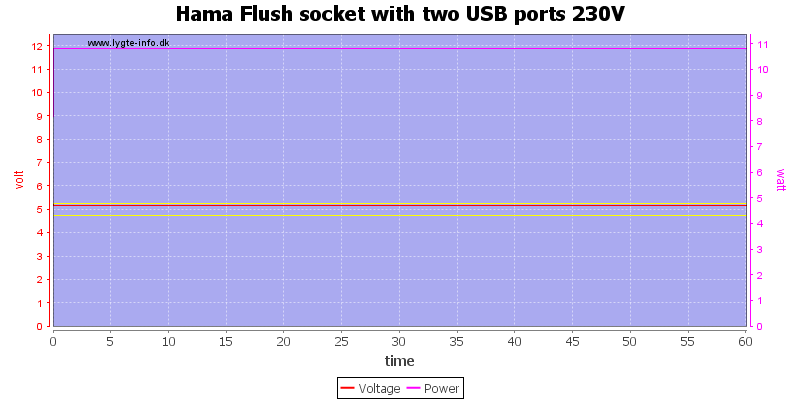Click the red volt axis label

tap(19, 180)
